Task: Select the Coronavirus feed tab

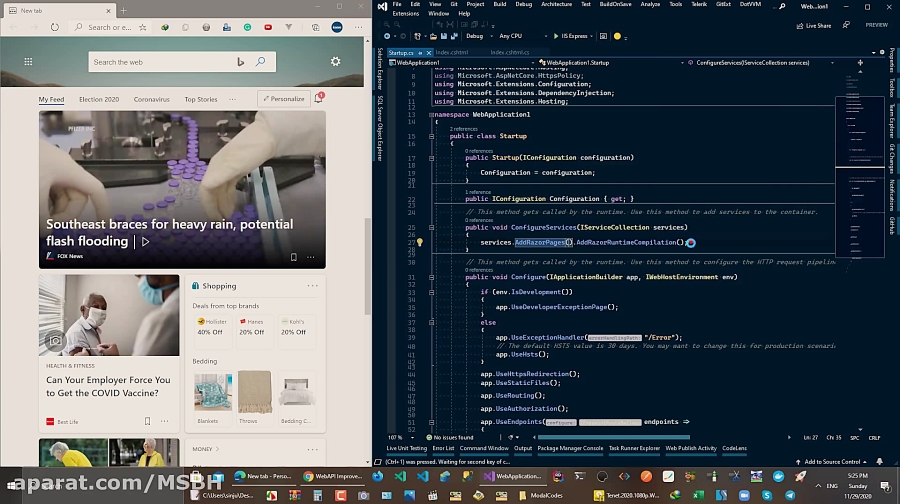Action: pos(152,99)
